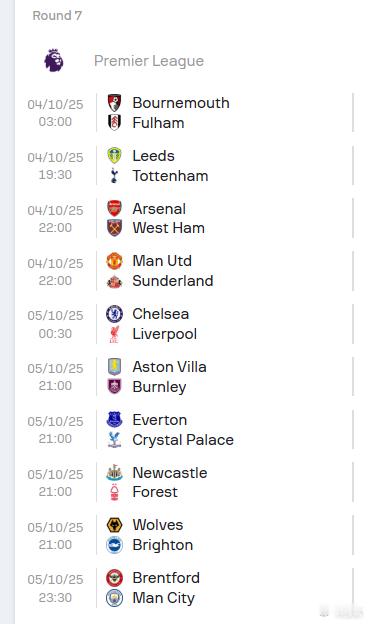Image resolution: width=368 pixels, height=624 pixels.
Task: Click the Premier League lion logo
Action: [54, 60]
